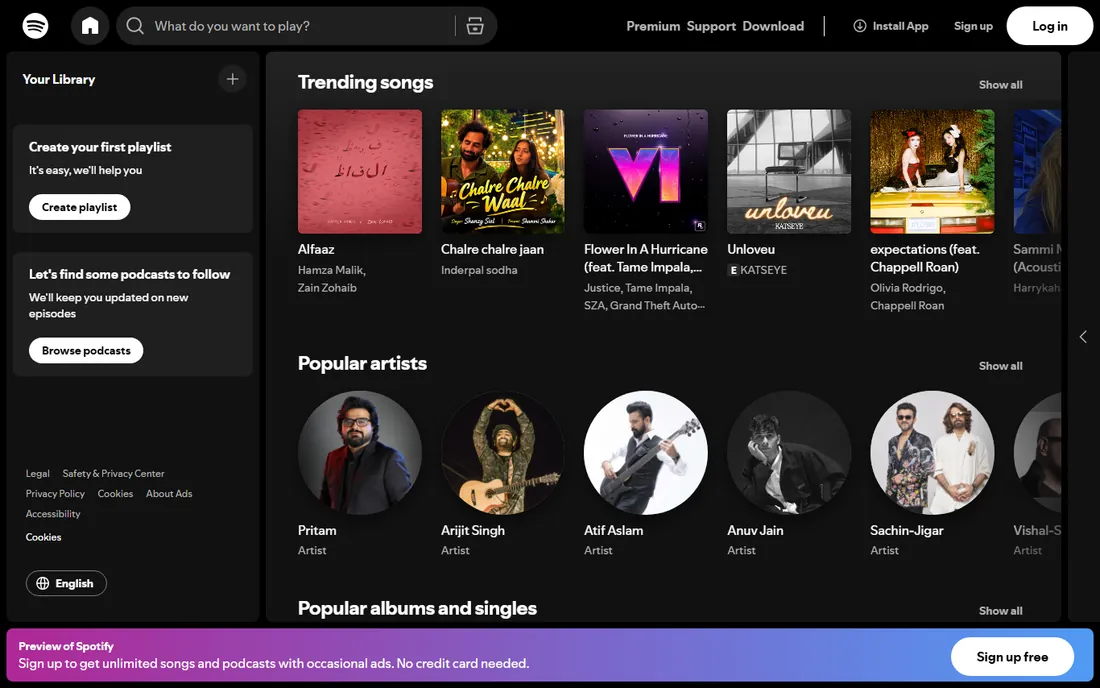Image resolution: width=1100 pixels, height=688 pixels.
Task: Open the expectations song cover art
Action: click(x=932, y=171)
